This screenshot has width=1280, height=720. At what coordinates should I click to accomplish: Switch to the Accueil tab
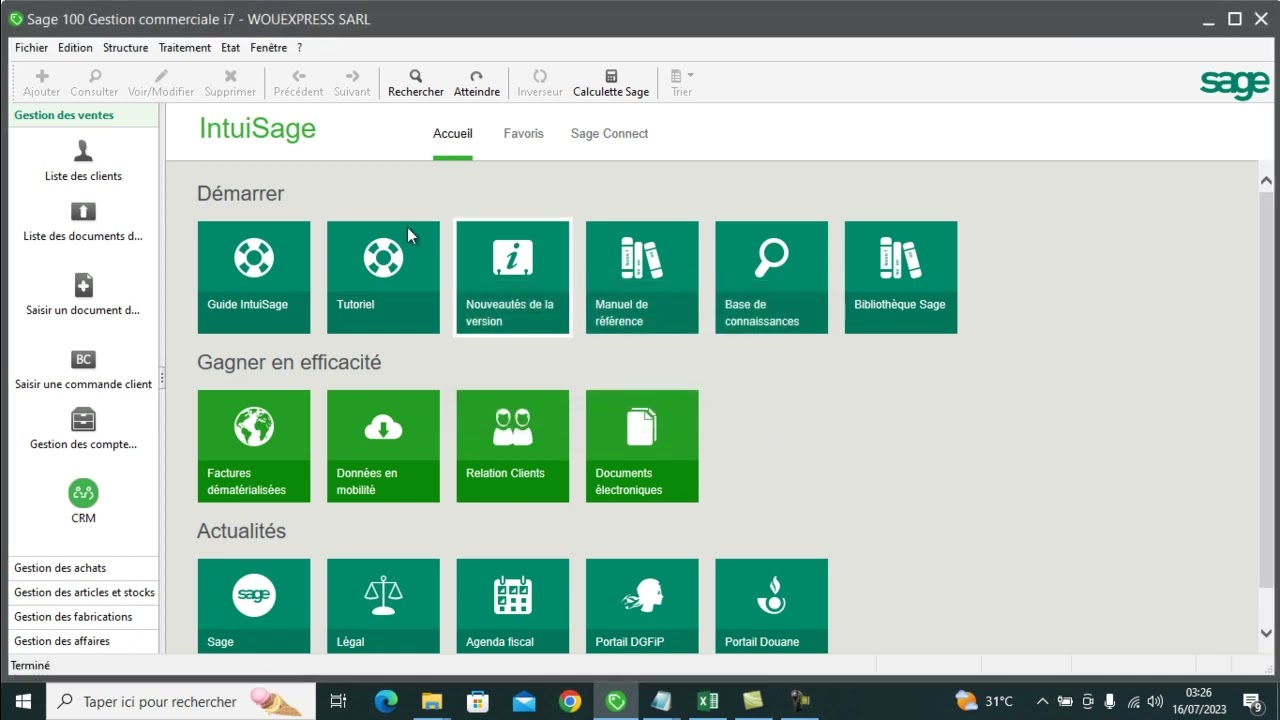453,134
